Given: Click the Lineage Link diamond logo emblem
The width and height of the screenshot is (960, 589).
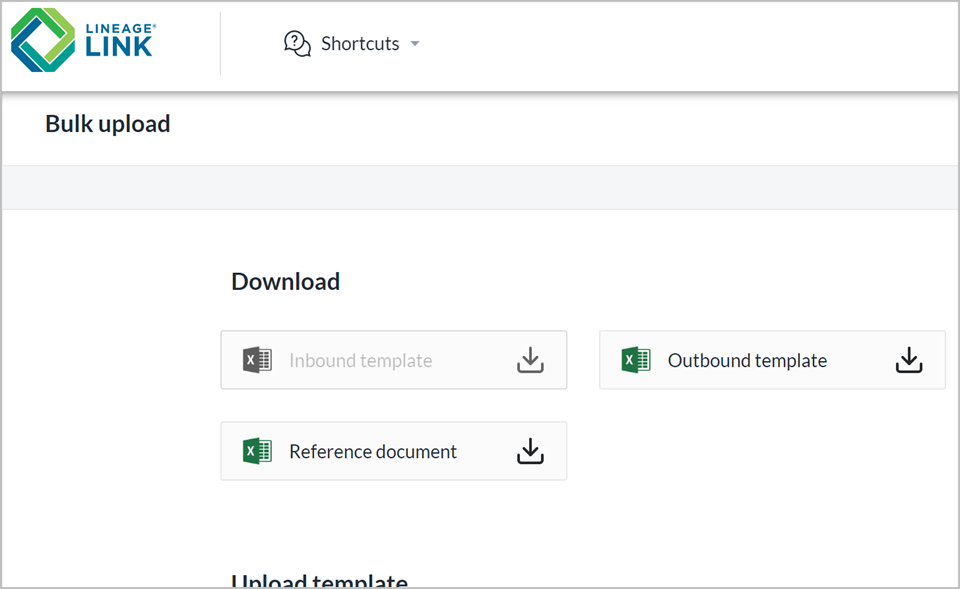Looking at the screenshot, I should [43, 41].
